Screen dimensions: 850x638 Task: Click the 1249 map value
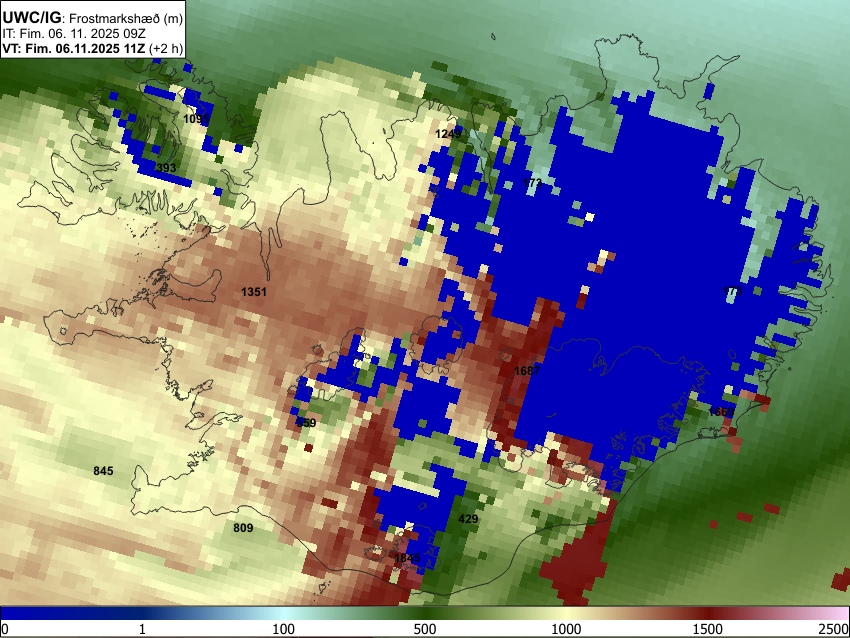[448, 133]
